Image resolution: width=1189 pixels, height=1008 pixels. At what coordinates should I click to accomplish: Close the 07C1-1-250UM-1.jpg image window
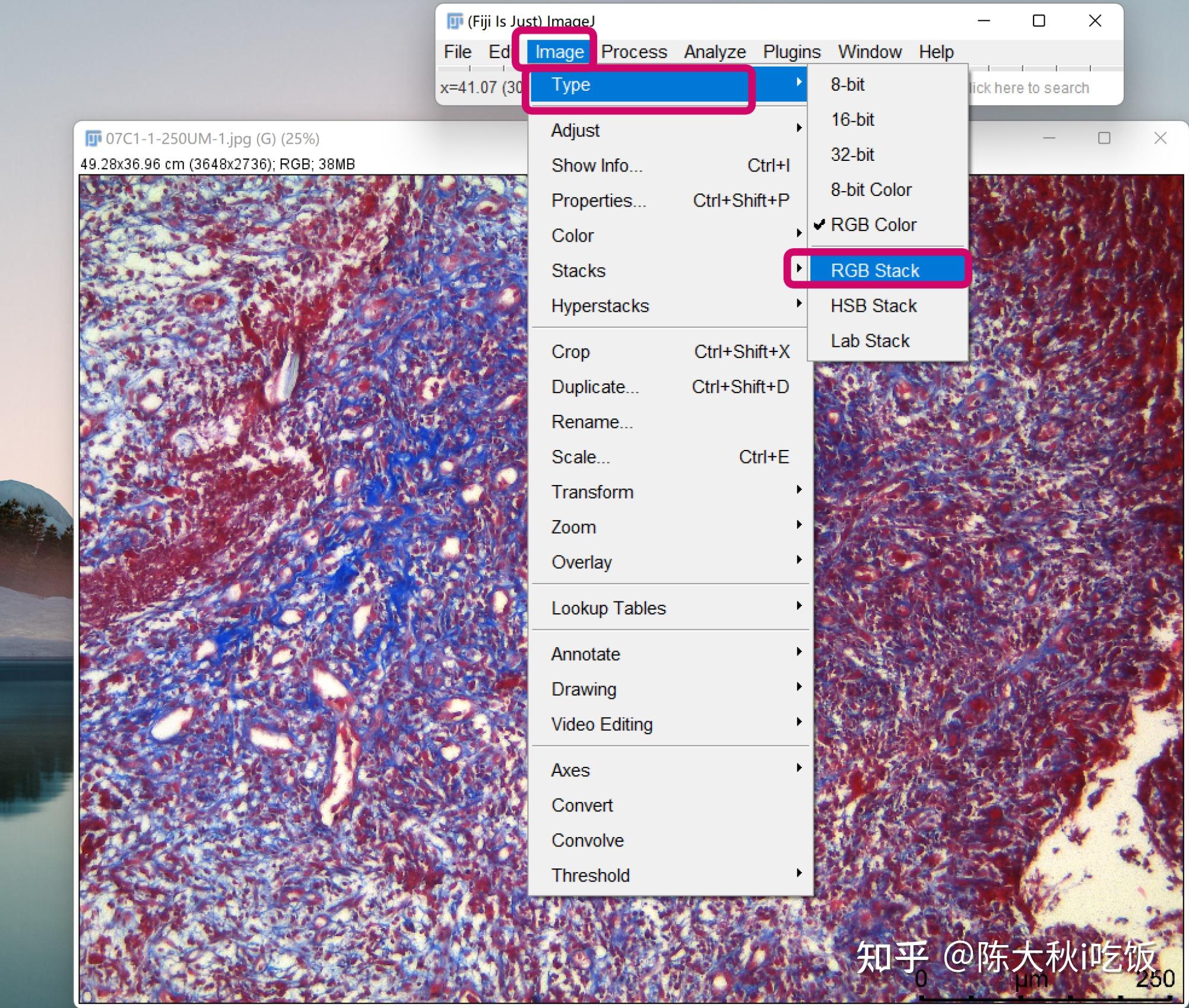[x=1160, y=138]
